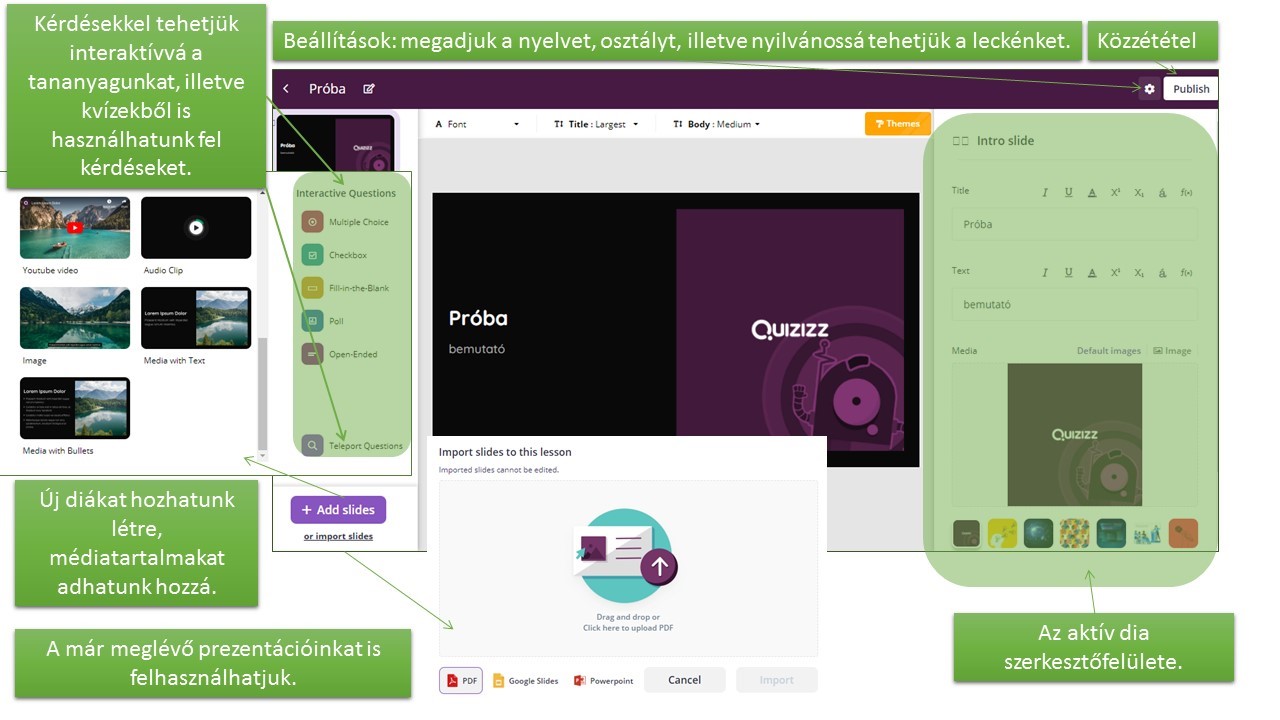This screenshot has height=720, width=1280.
Task: Click the Text field containing bemutató
Action: click(1073, 304)
